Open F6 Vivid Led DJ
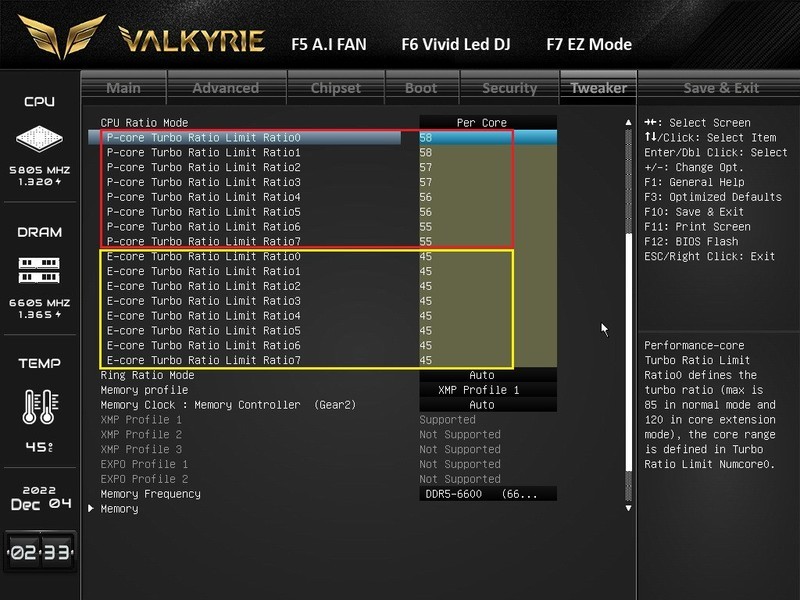 click(x=458, y=44)
